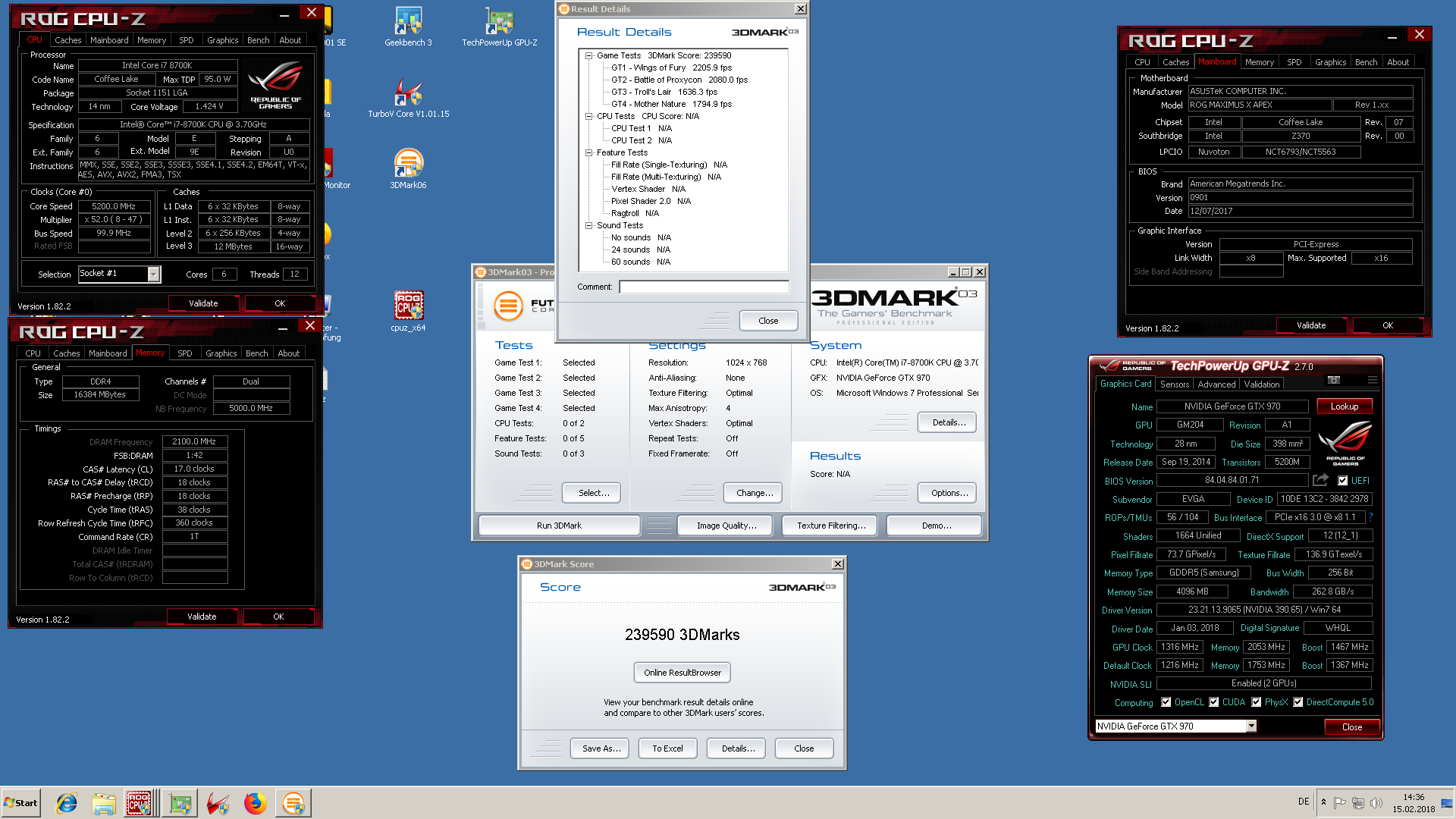Select the 'GT3 - Troll's Lair' result row
This screenshot has width=1456, height=819.
(x=664, y=92)
